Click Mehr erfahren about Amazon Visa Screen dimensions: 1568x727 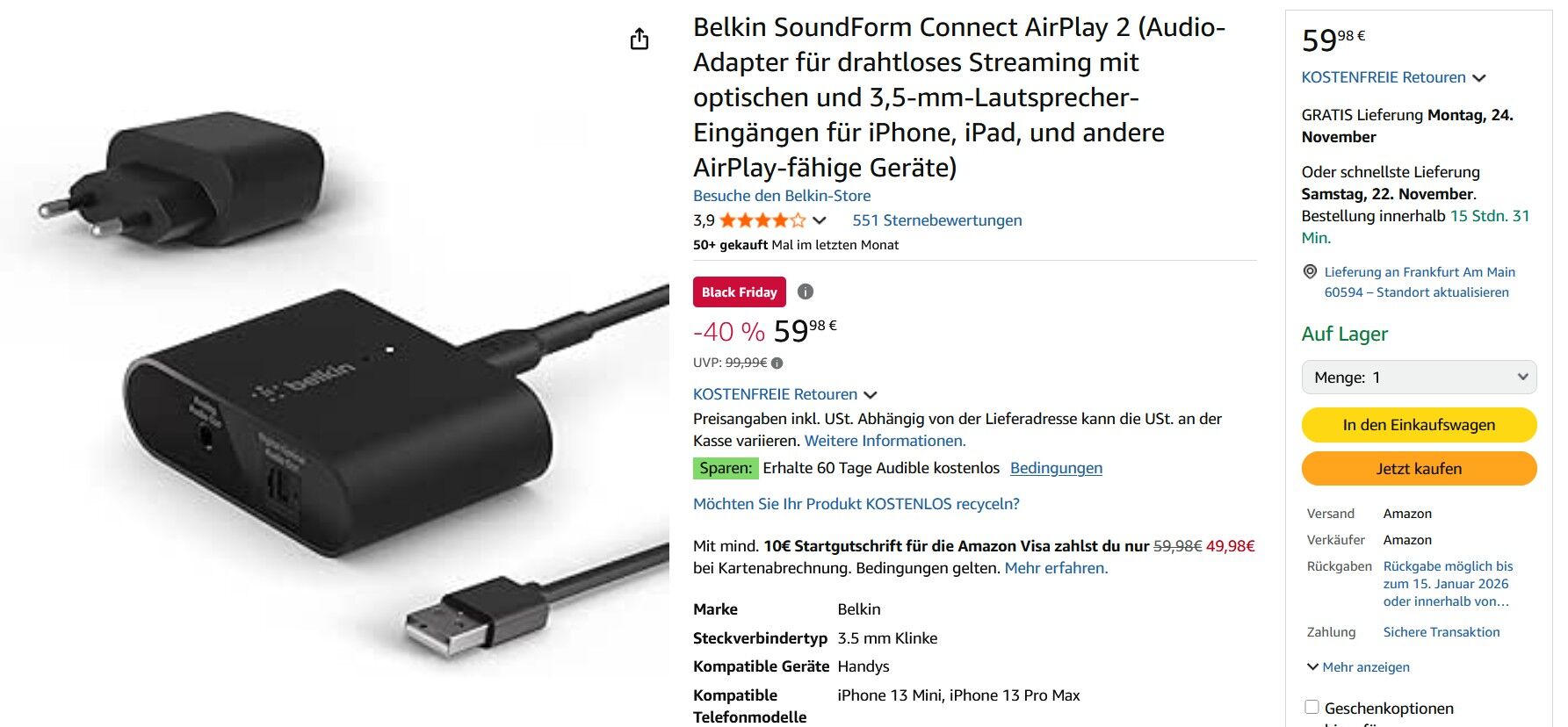point(1056,568)
